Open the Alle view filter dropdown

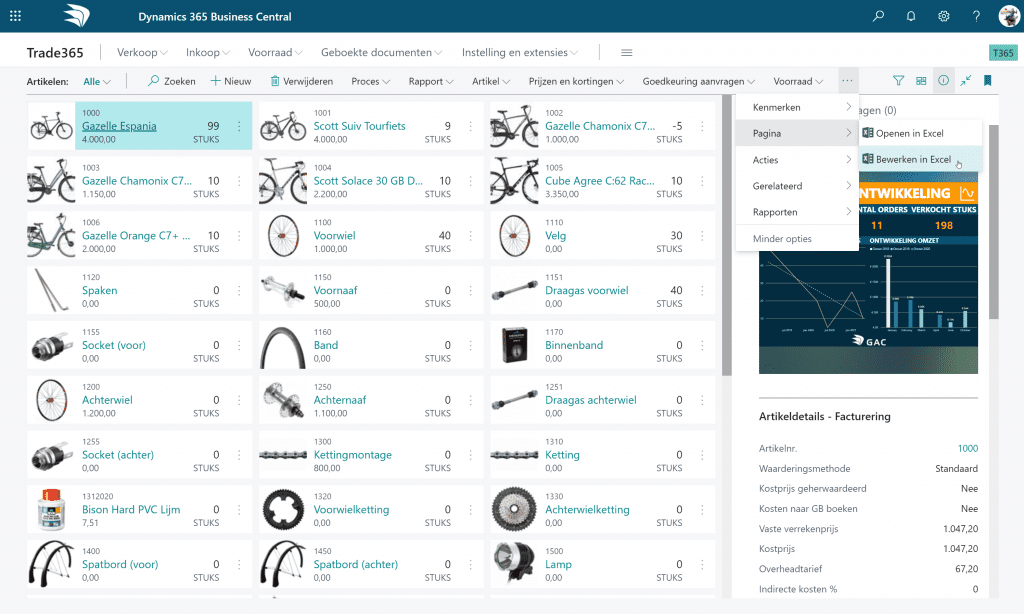coord(97,81)
